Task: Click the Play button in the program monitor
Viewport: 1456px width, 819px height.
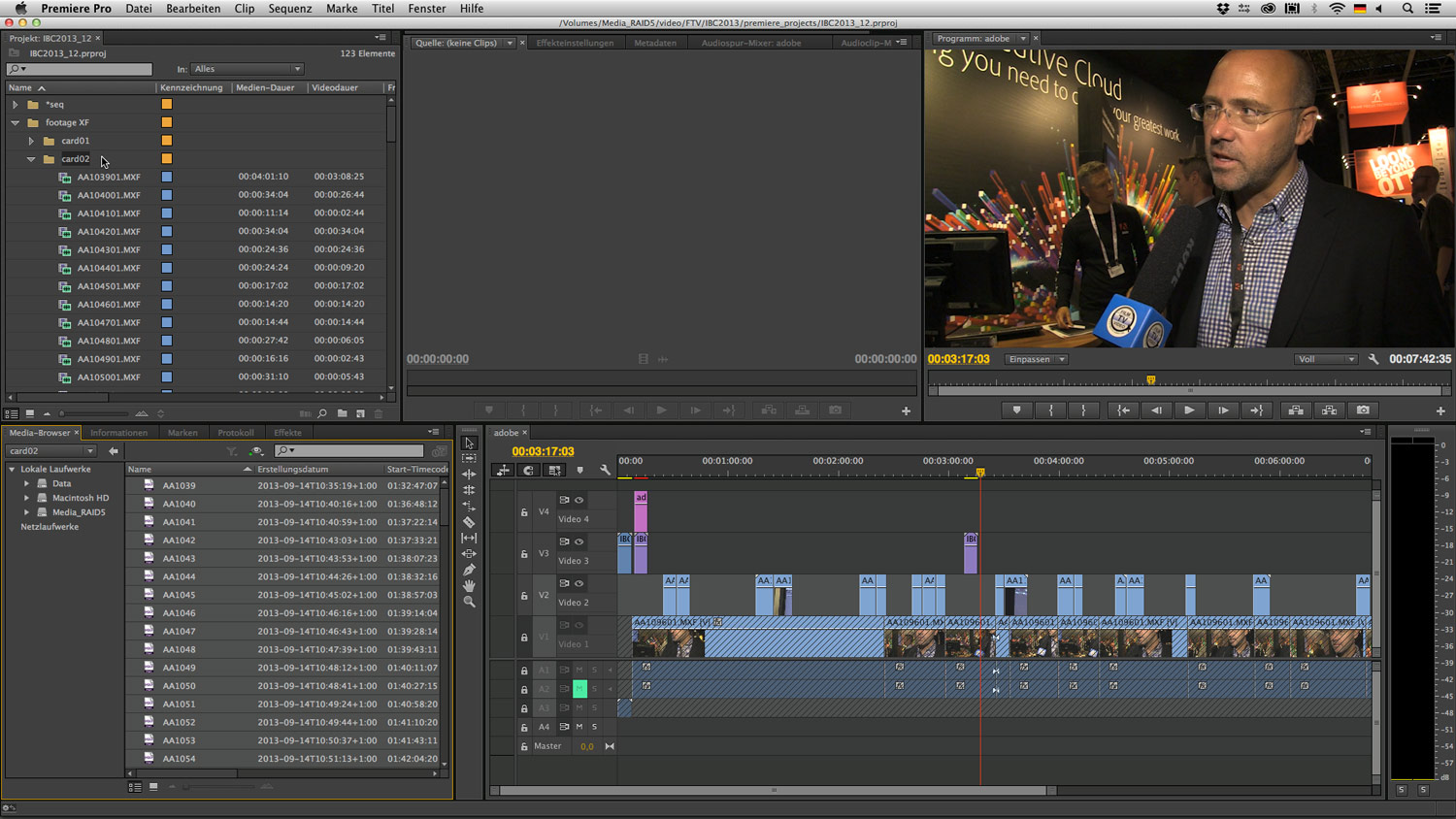Action: tap(1190, 409)
